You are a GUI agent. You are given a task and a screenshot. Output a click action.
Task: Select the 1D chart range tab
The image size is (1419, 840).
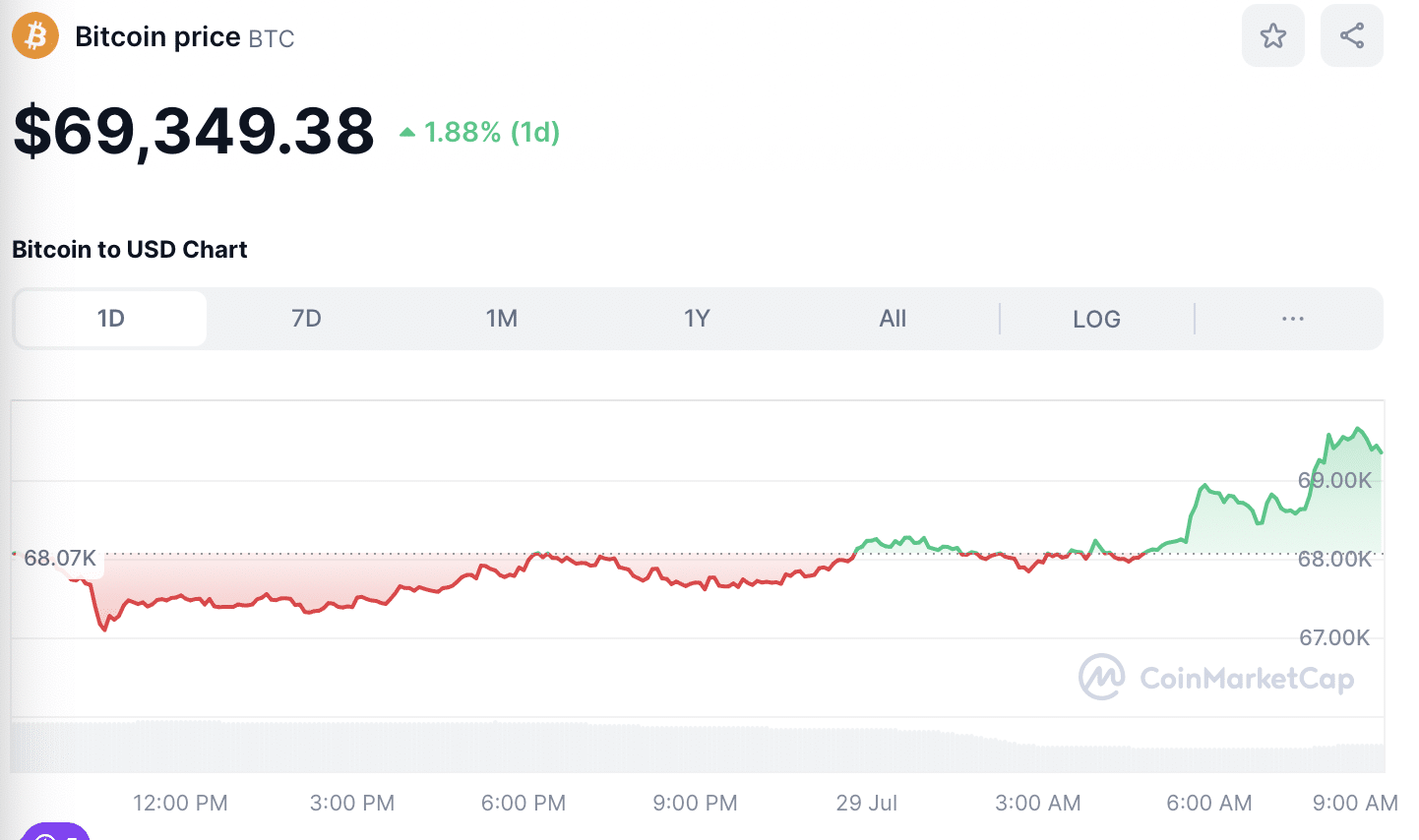(111, 319)
